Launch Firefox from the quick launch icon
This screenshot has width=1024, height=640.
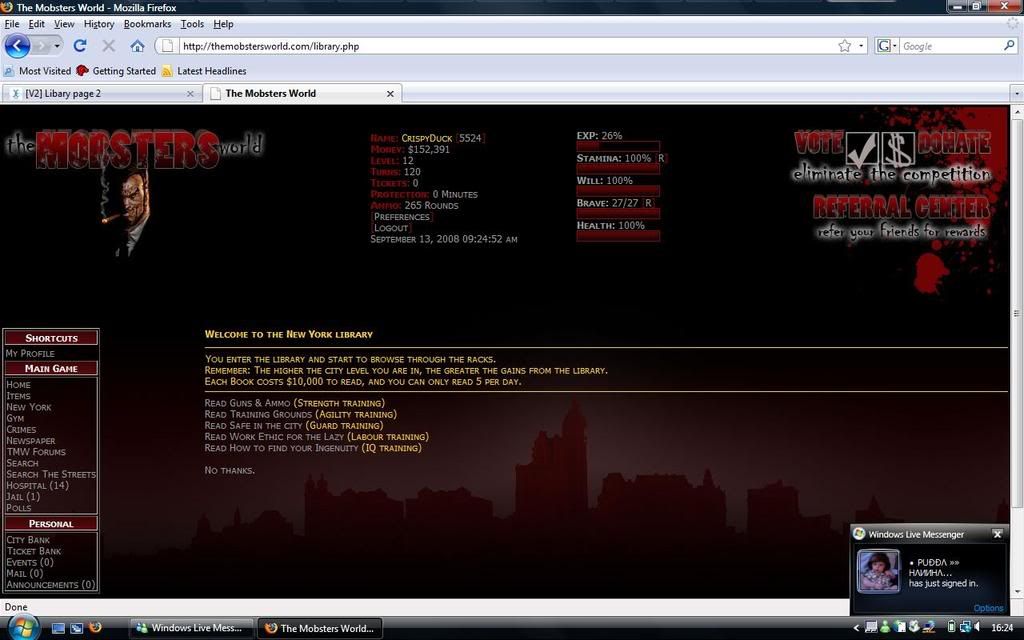[x=96, y=628]
